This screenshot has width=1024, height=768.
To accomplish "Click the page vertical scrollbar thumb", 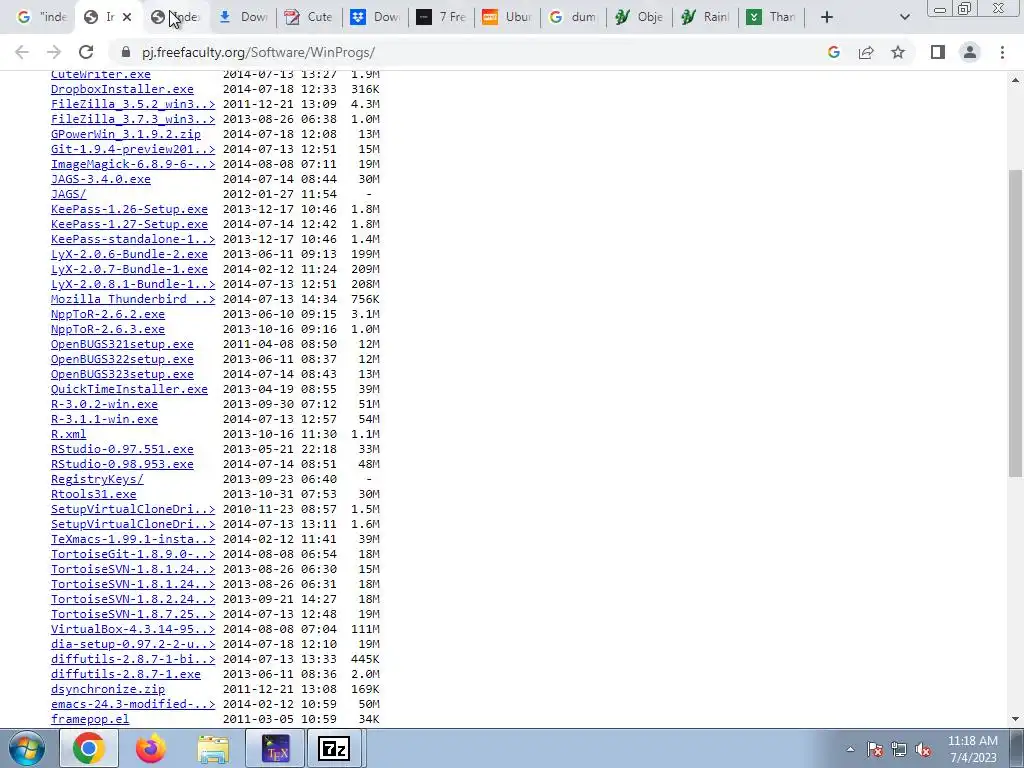I will [1015, 323].
